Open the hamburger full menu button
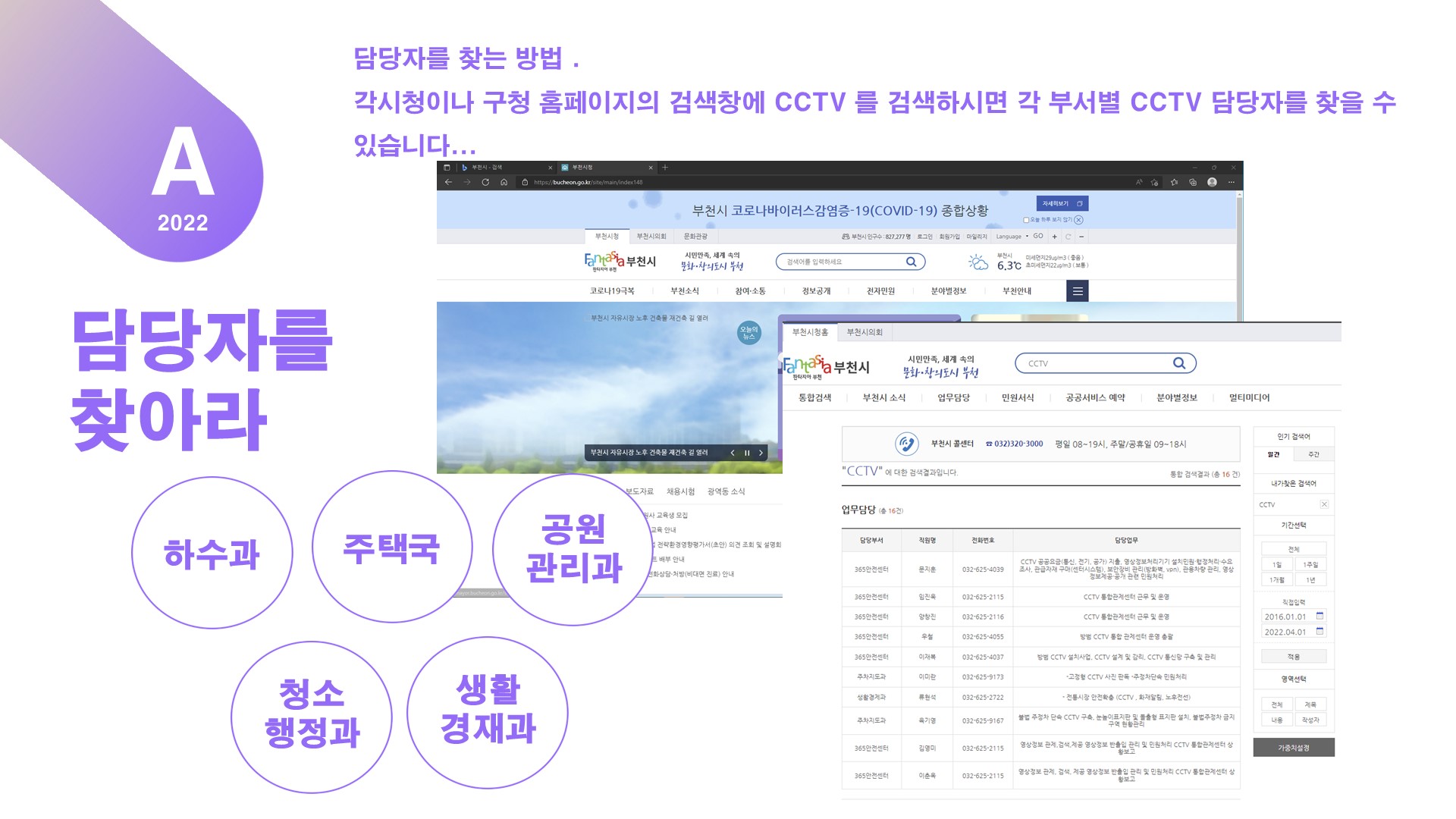This screenshot has width=1456, height=819. click(1078, 291)
